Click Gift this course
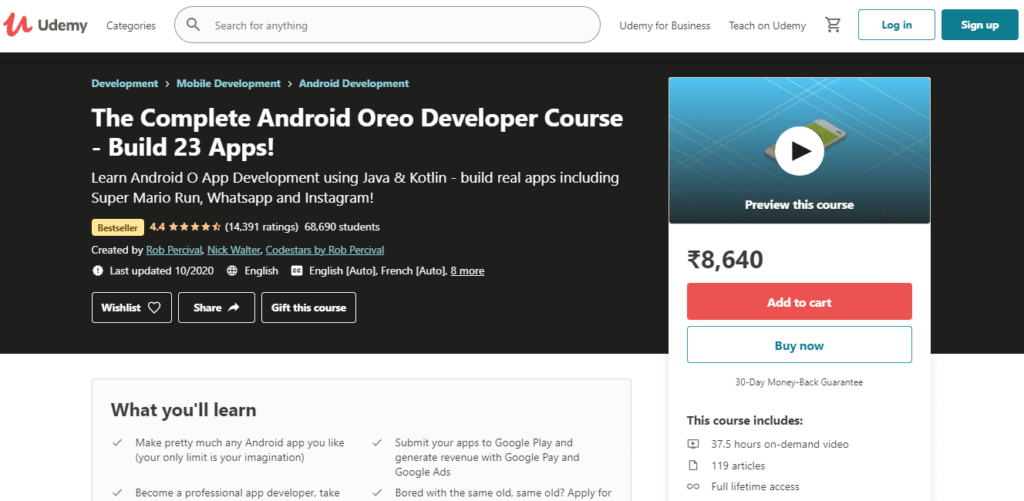The width and height of the screenshot is (1024, 501). tap(308, 308)
